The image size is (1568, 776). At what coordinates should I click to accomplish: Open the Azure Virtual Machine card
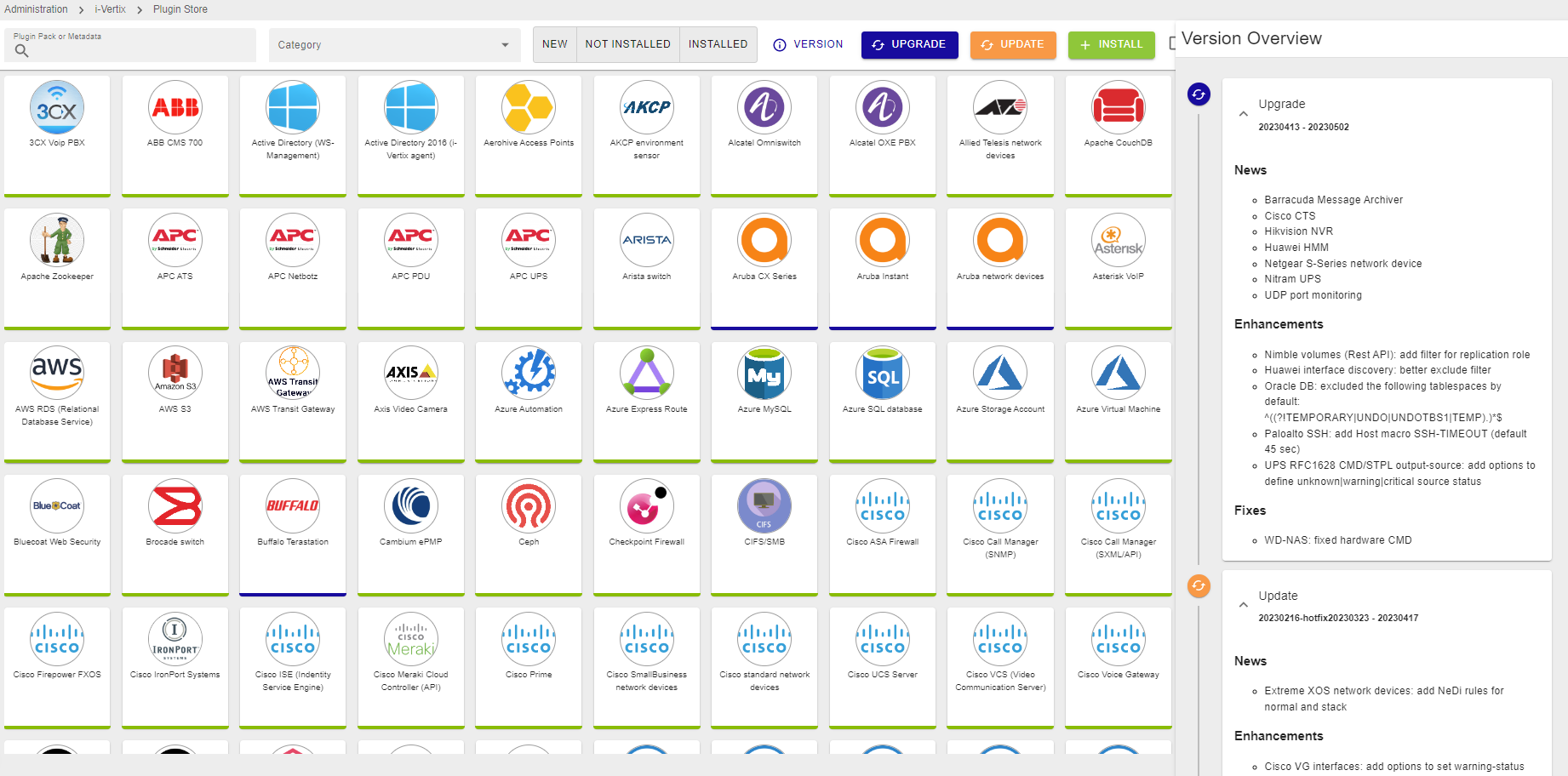(x=1119, y=402)
